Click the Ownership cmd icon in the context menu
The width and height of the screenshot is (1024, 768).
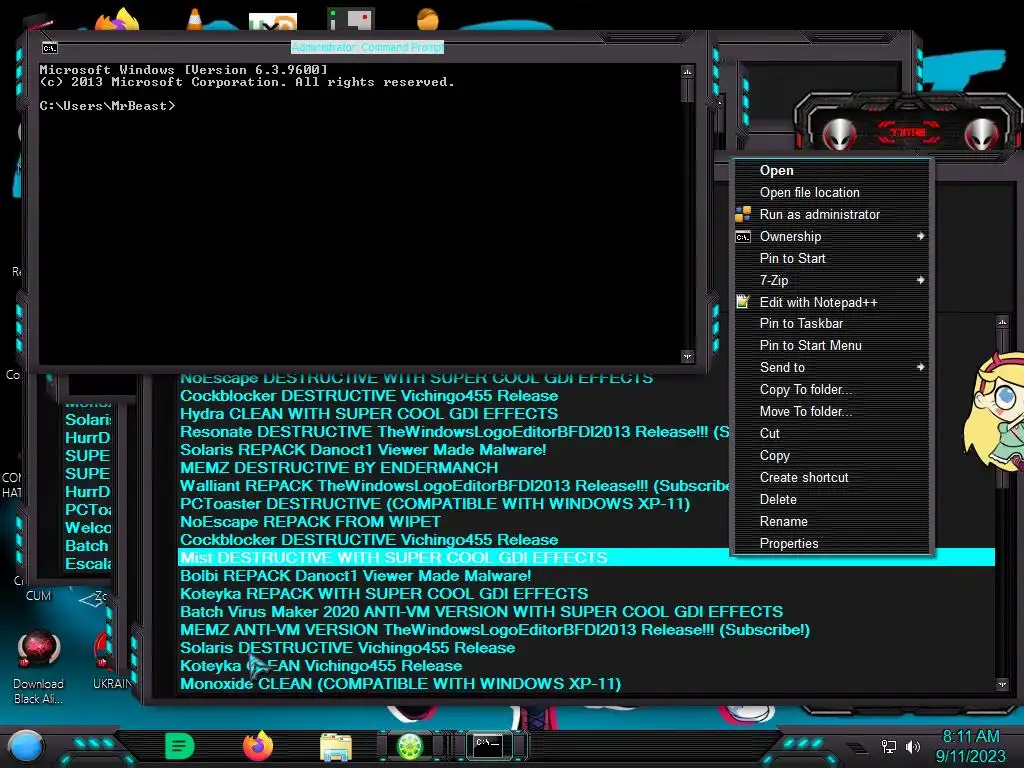click(743, 236)
